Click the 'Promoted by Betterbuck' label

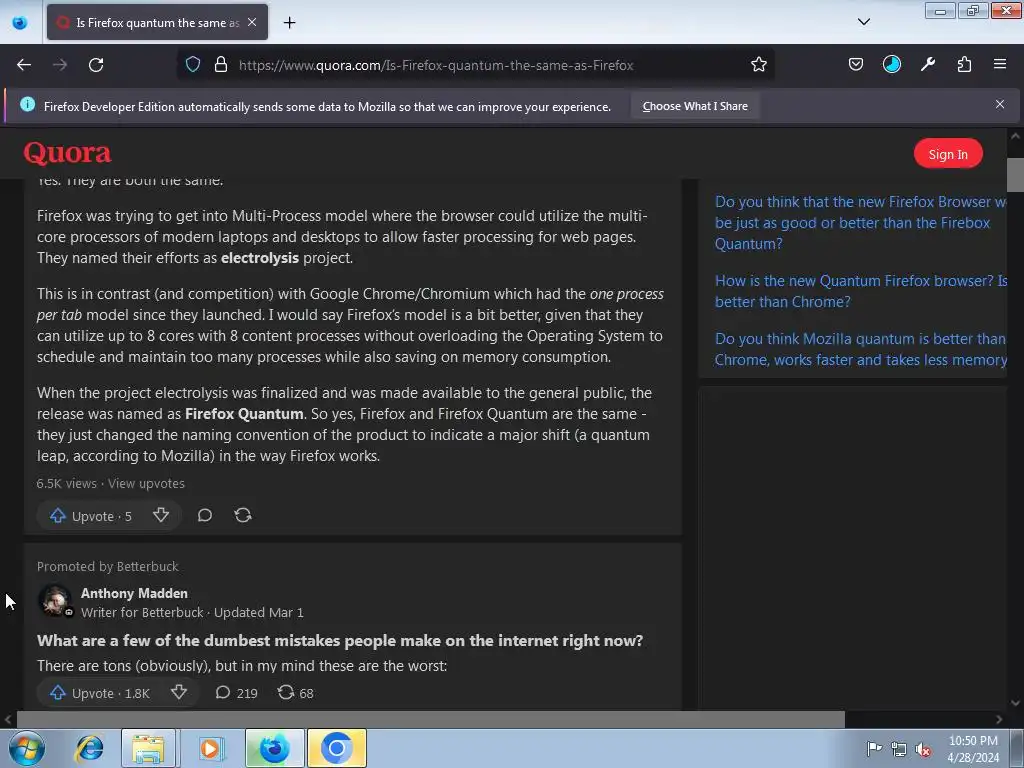tap(108, 567)
